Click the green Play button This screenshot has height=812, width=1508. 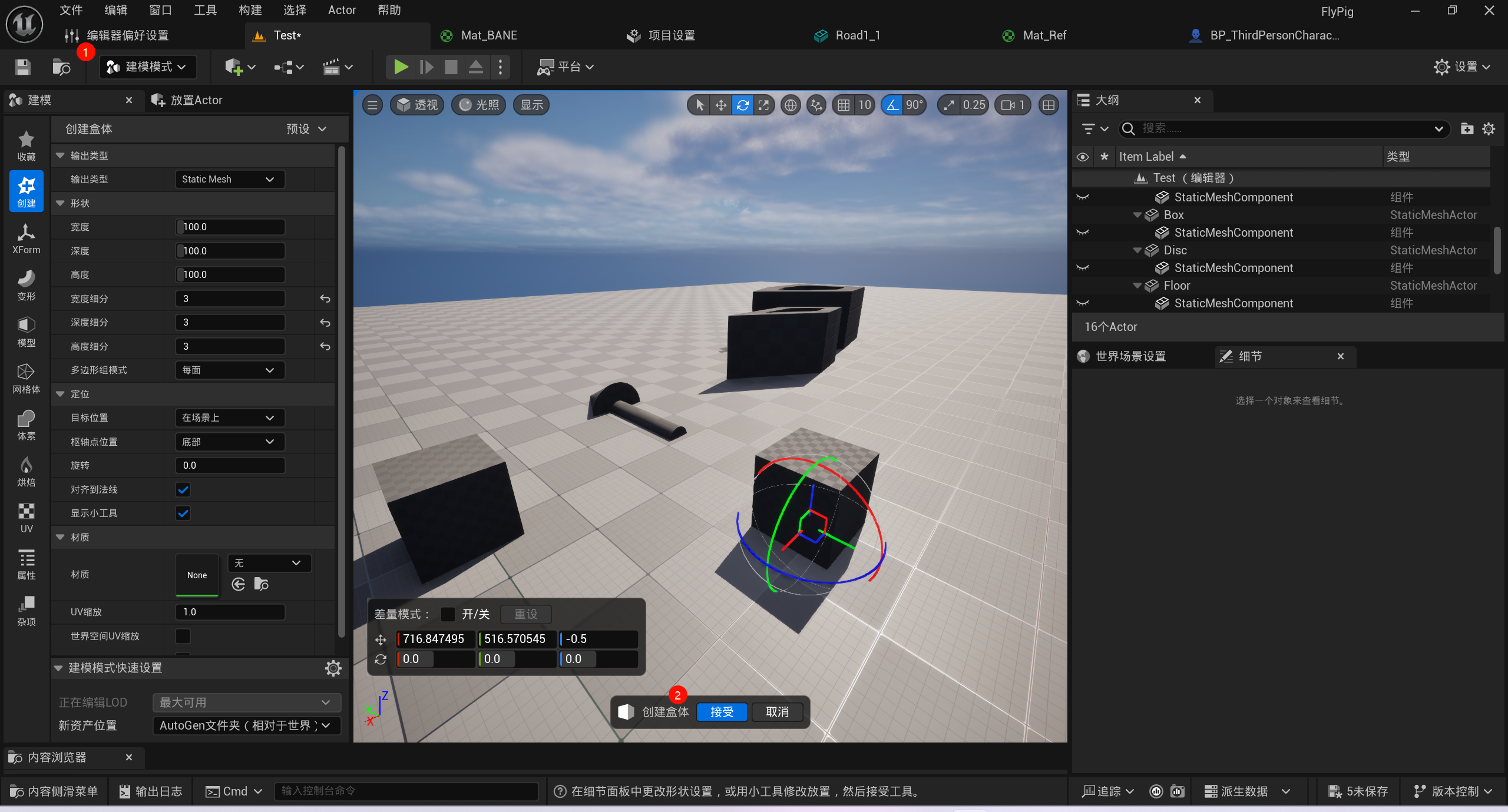[x=401, y=67]
